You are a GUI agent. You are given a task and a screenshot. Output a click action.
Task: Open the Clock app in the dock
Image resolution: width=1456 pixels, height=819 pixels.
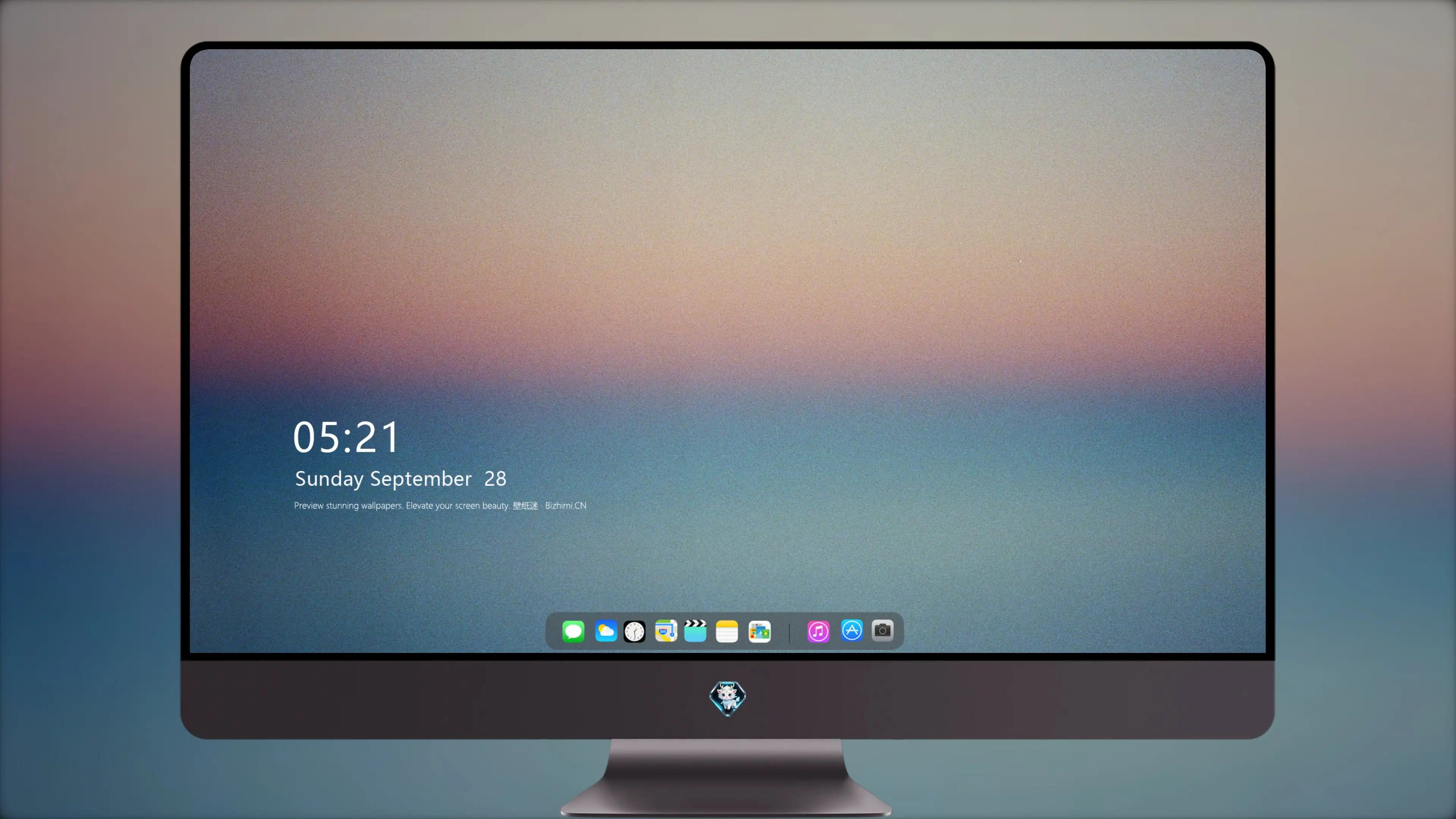tap(634, 631)
